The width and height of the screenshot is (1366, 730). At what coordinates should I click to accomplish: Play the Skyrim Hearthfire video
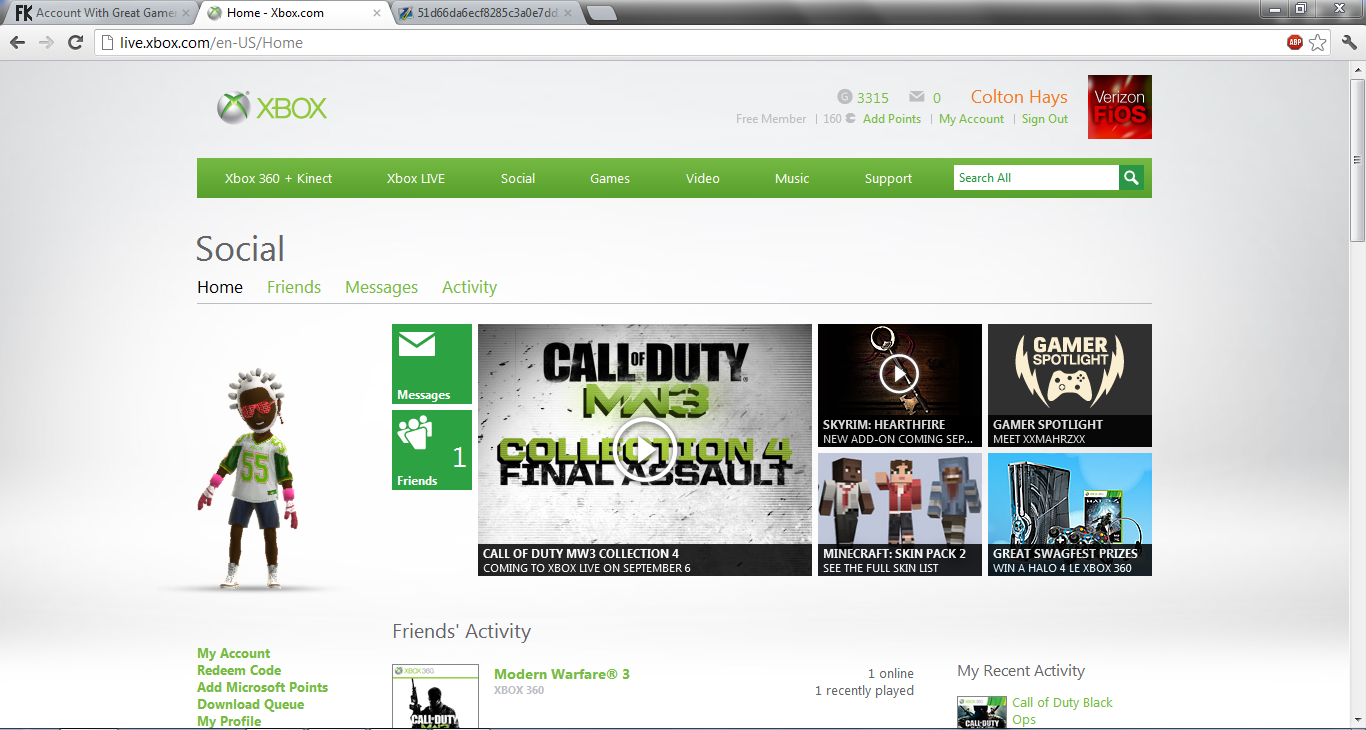tap(900, 375)
